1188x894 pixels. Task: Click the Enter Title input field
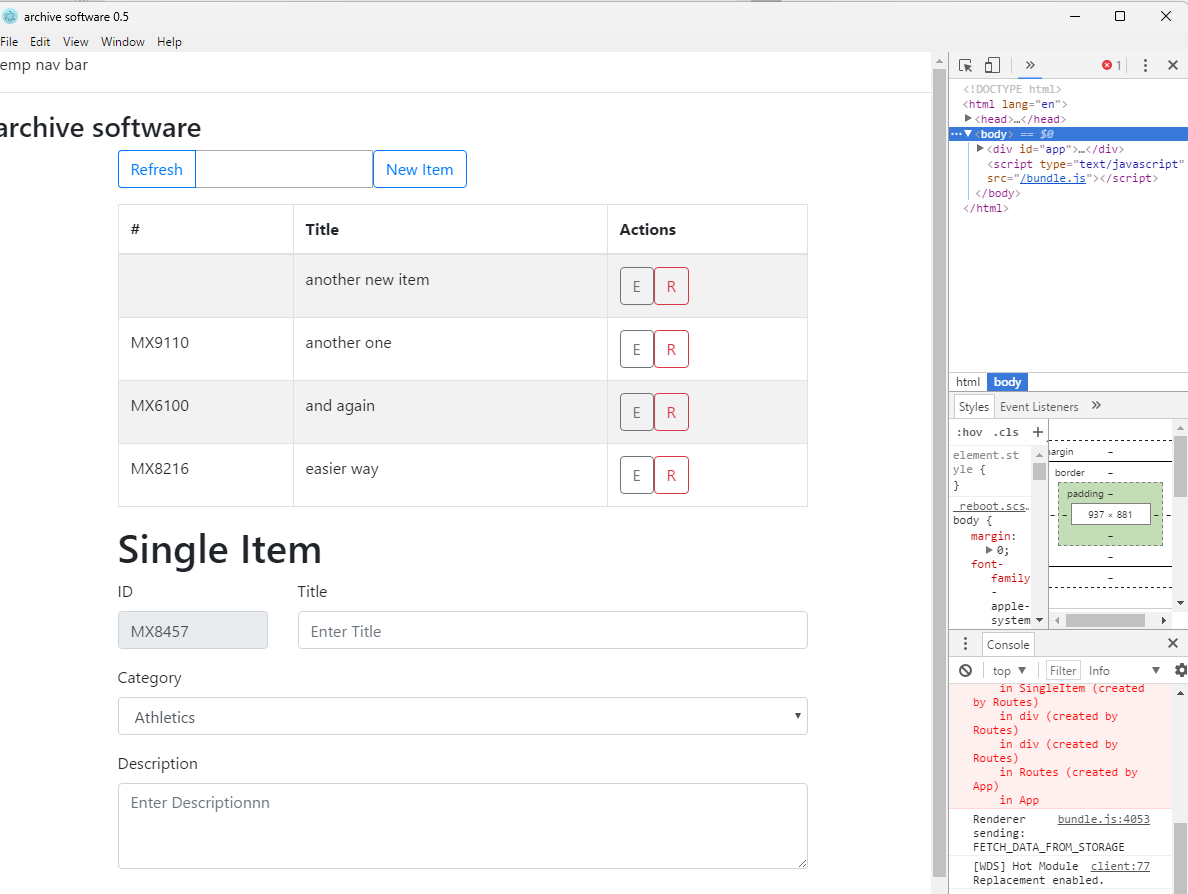pyautogui.click(x=552, y=630)
